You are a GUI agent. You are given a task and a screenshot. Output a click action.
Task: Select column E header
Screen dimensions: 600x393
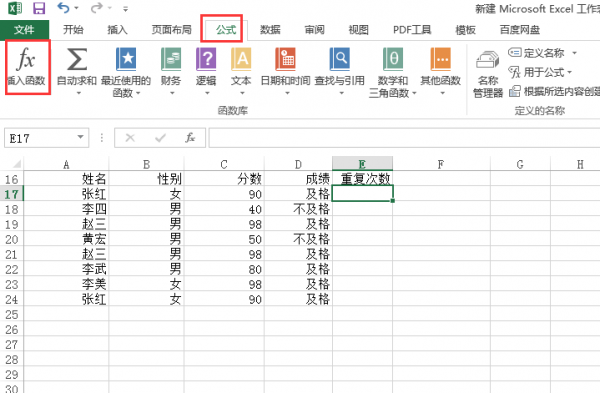(362, 164)
